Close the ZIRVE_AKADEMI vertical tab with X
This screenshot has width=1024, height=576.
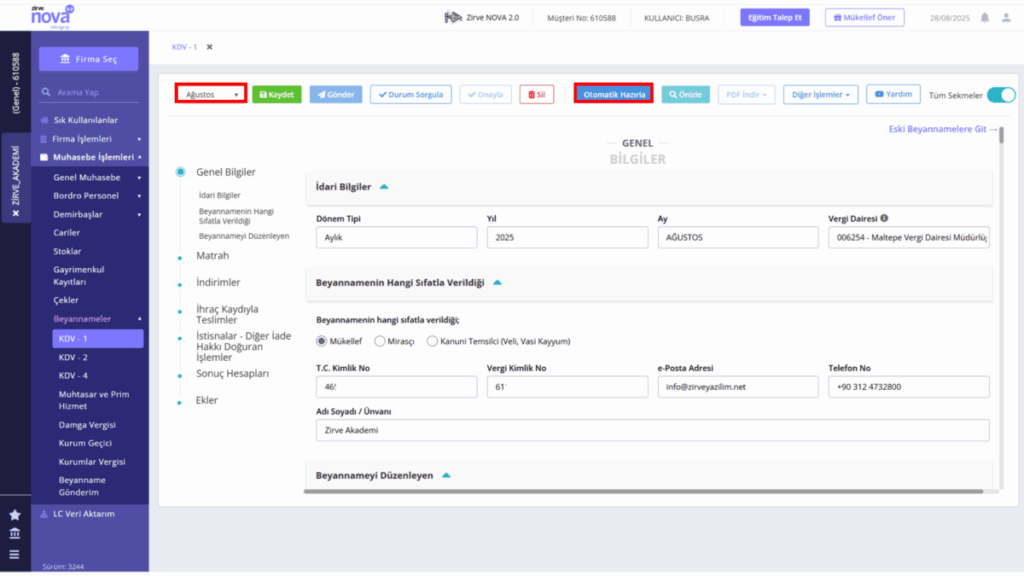coord(16,214)
